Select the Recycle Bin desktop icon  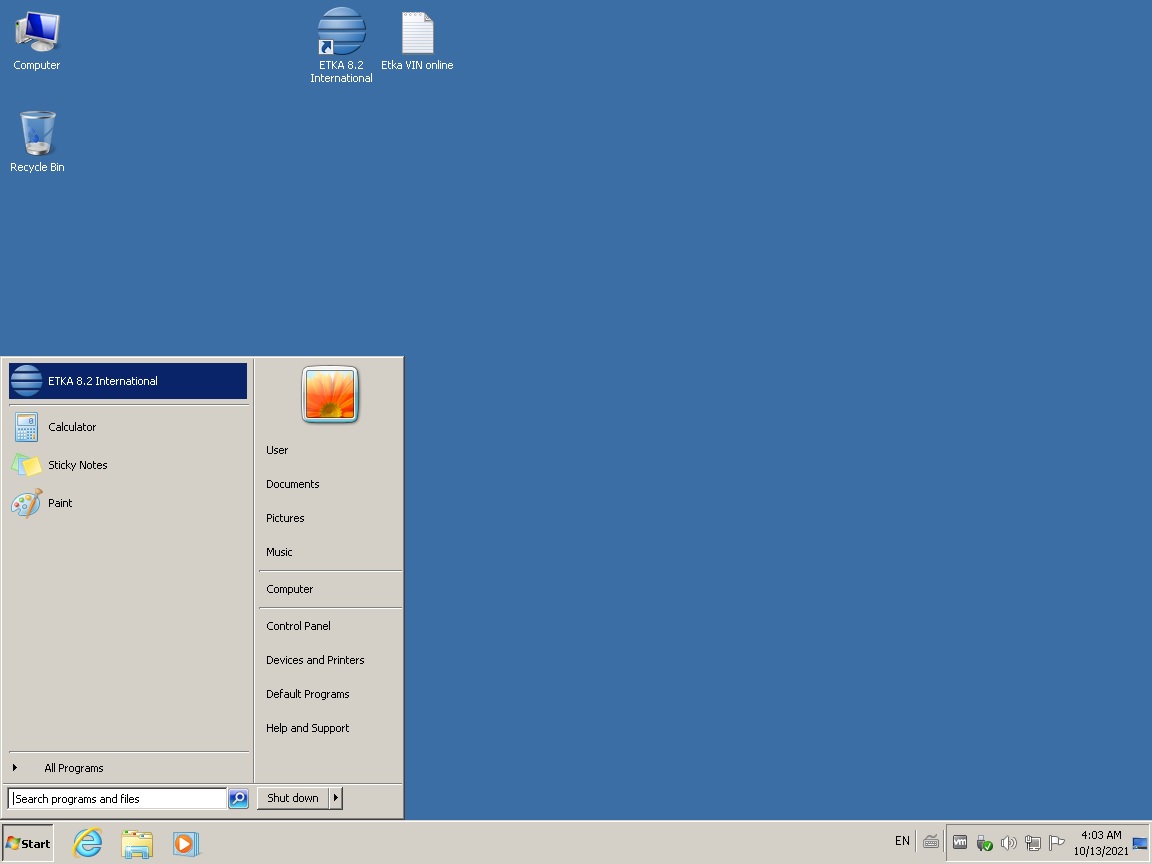pos(37,142)
